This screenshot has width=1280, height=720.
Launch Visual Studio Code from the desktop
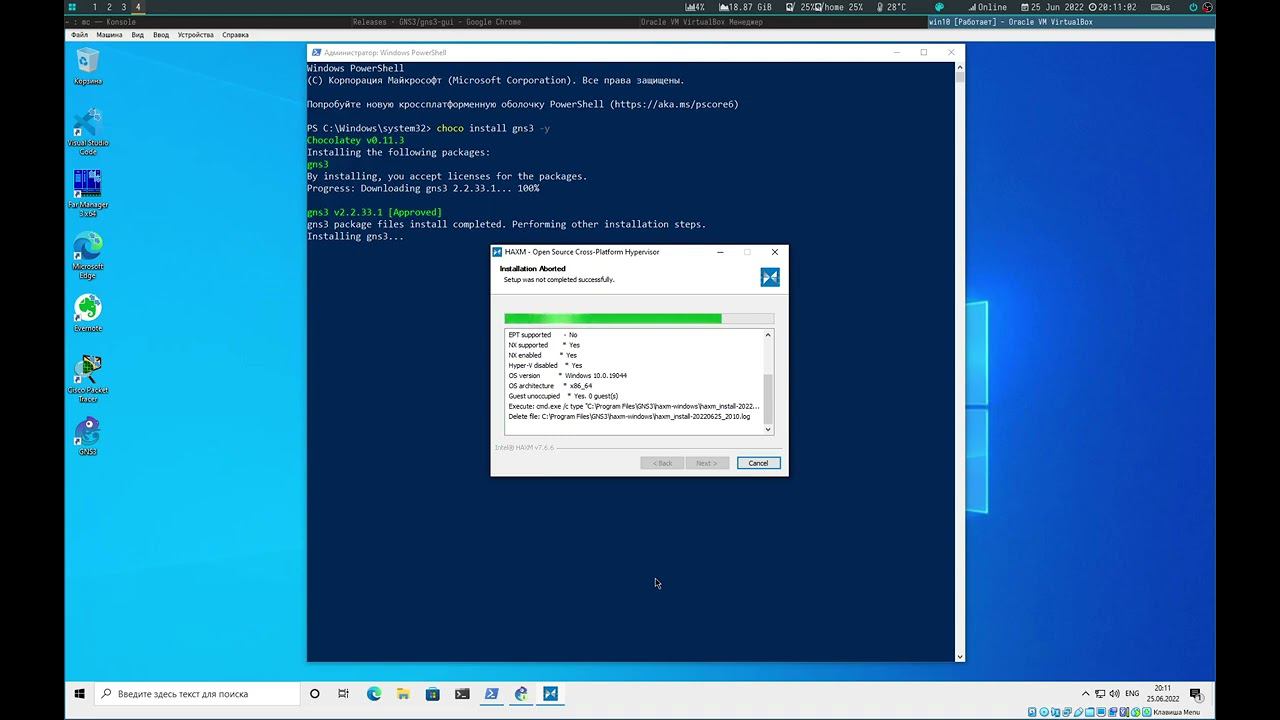pyautogui.click(x=88, y=131)
